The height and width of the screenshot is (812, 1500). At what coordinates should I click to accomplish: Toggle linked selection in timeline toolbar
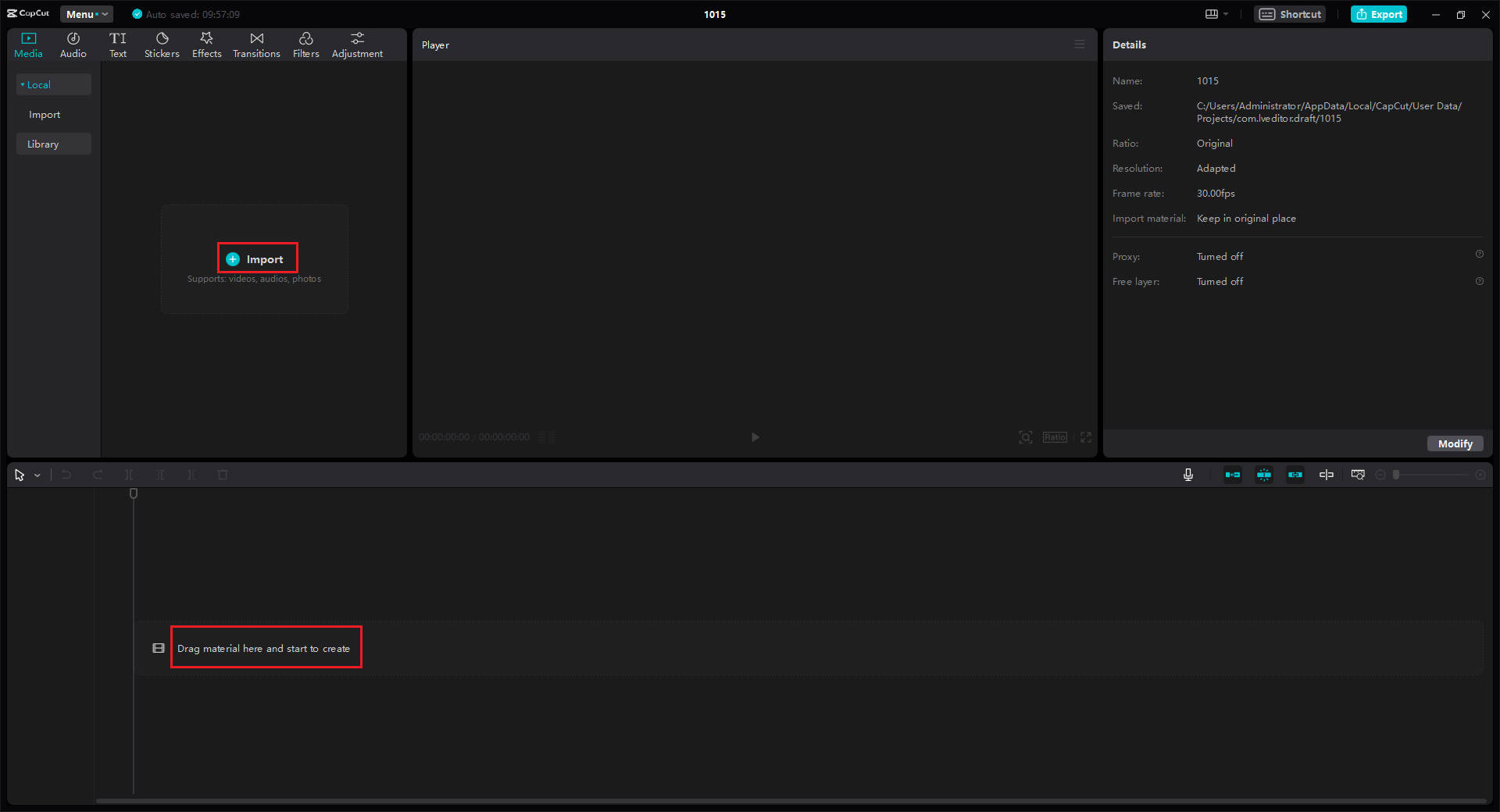[1295, 474]
